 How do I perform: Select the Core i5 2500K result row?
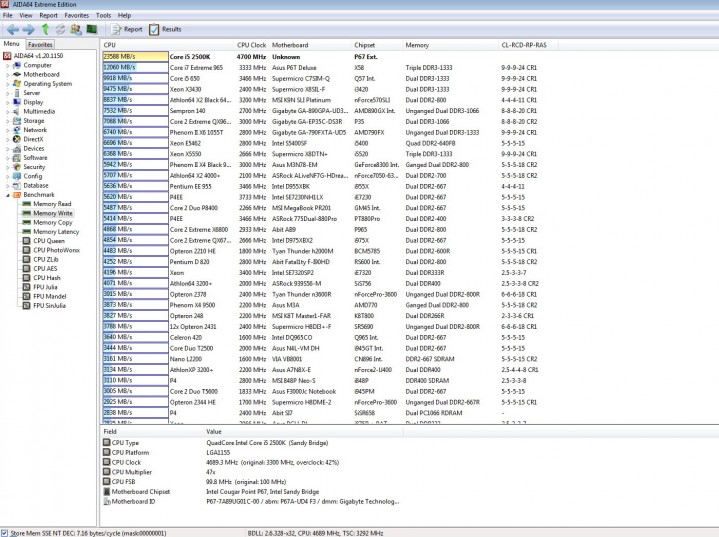[x=321, y=57]
